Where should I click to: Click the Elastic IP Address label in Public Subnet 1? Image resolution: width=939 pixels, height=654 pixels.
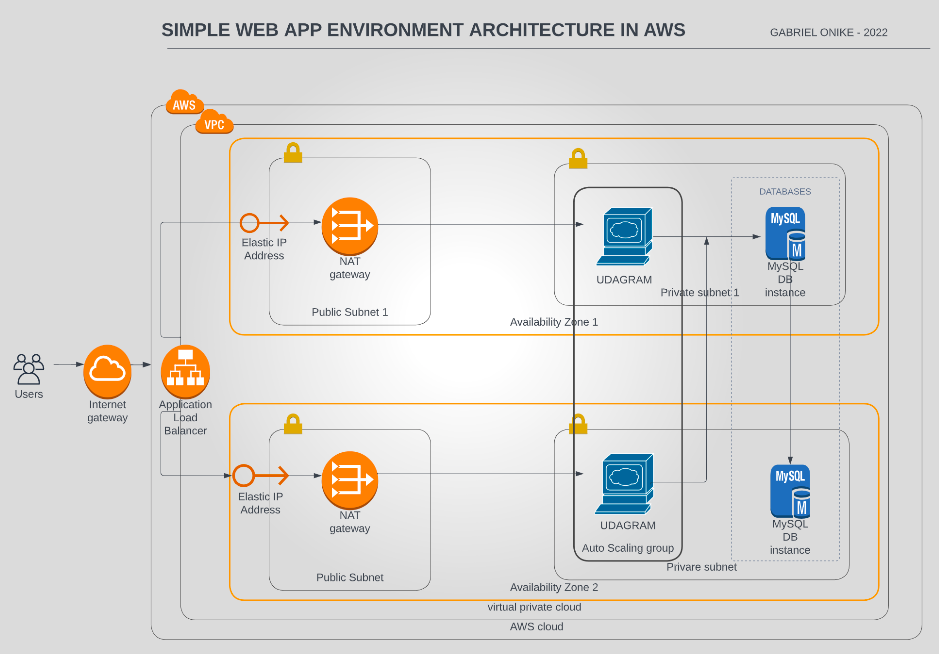click(263, 248)
